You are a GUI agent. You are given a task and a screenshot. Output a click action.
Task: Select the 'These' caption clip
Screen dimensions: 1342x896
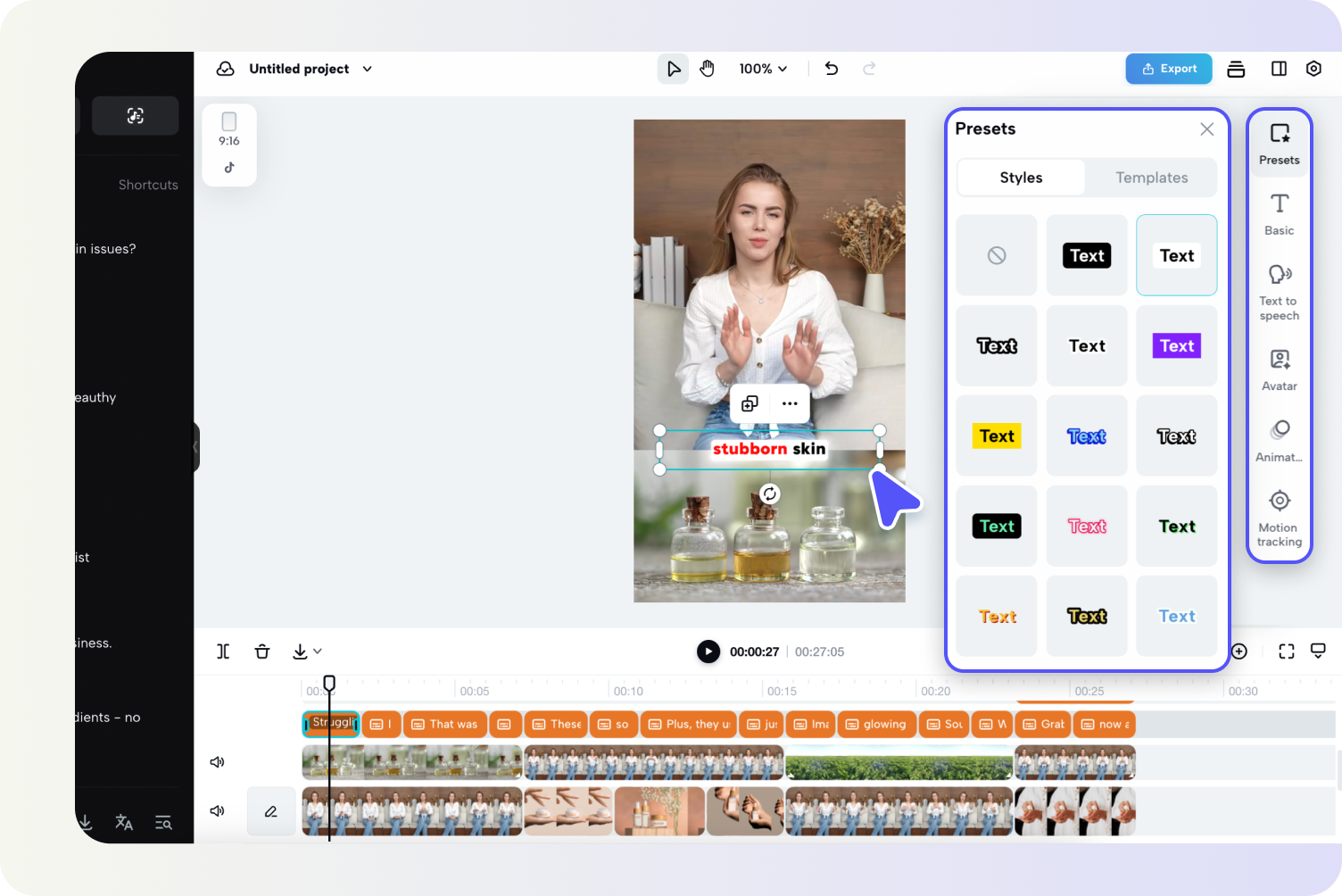[x=558, y=724]
